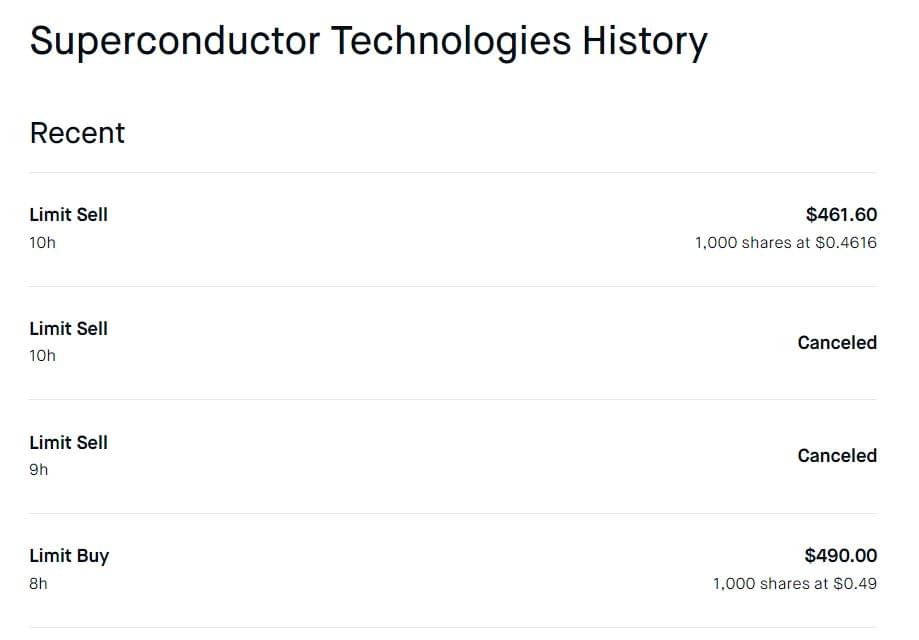Click the Recent section heading
919x640 pixels.
click(77, 133)
